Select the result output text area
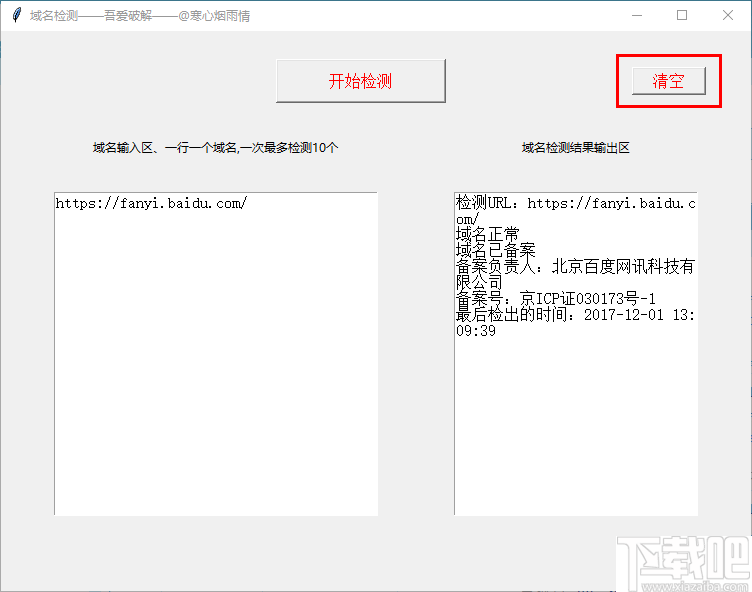The image size is (752, 592). tap(576, 354)
